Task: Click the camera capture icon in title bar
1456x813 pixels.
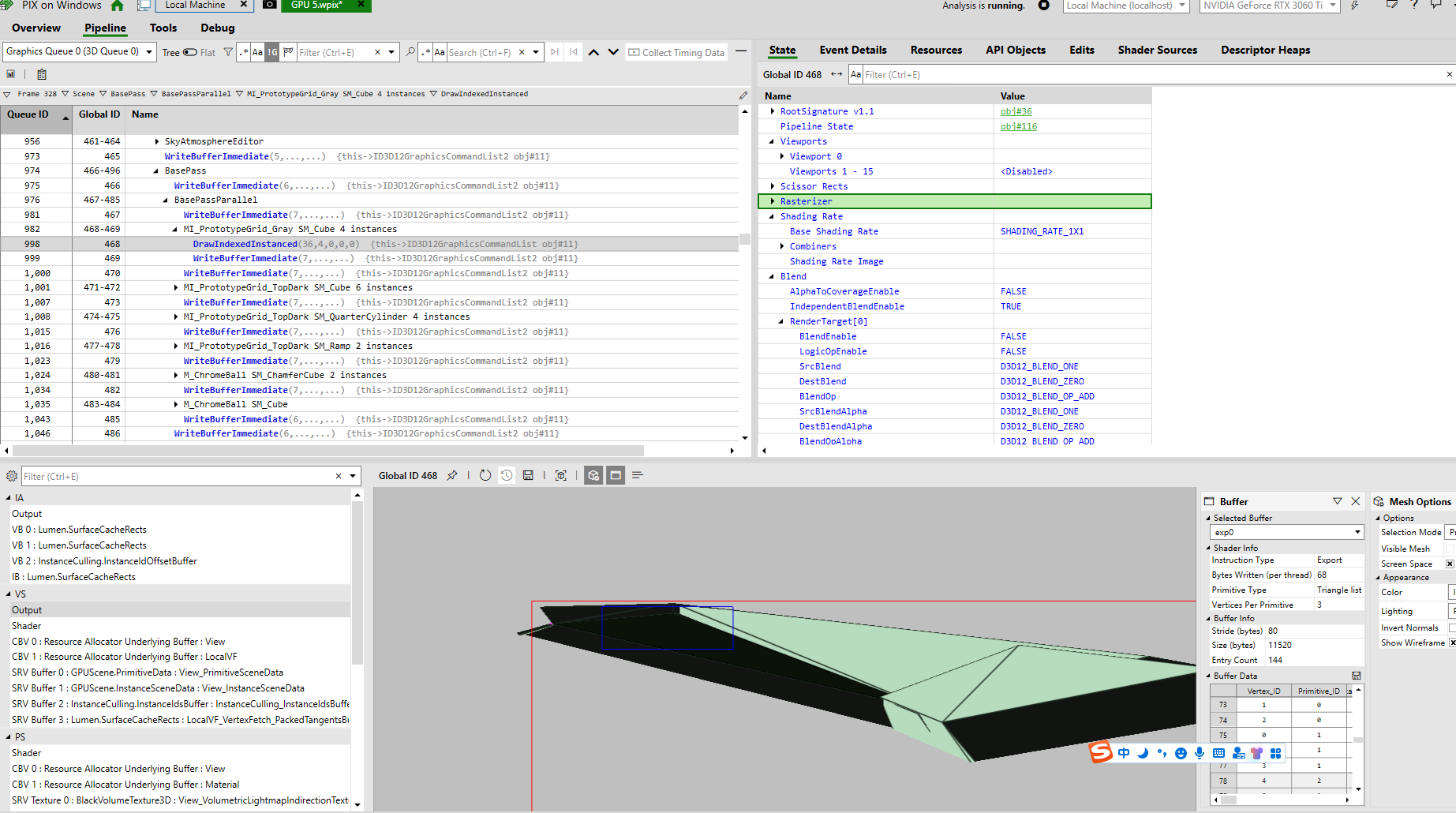Action: [x=269, y=6]
